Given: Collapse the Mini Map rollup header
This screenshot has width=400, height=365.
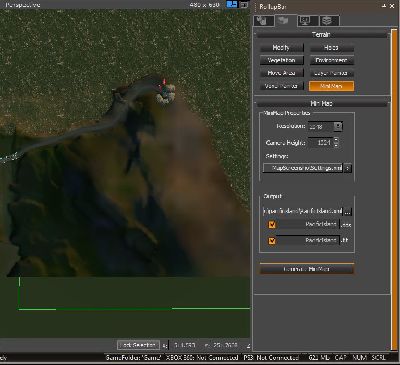Looking at the screenshot, I should point(321,104).
